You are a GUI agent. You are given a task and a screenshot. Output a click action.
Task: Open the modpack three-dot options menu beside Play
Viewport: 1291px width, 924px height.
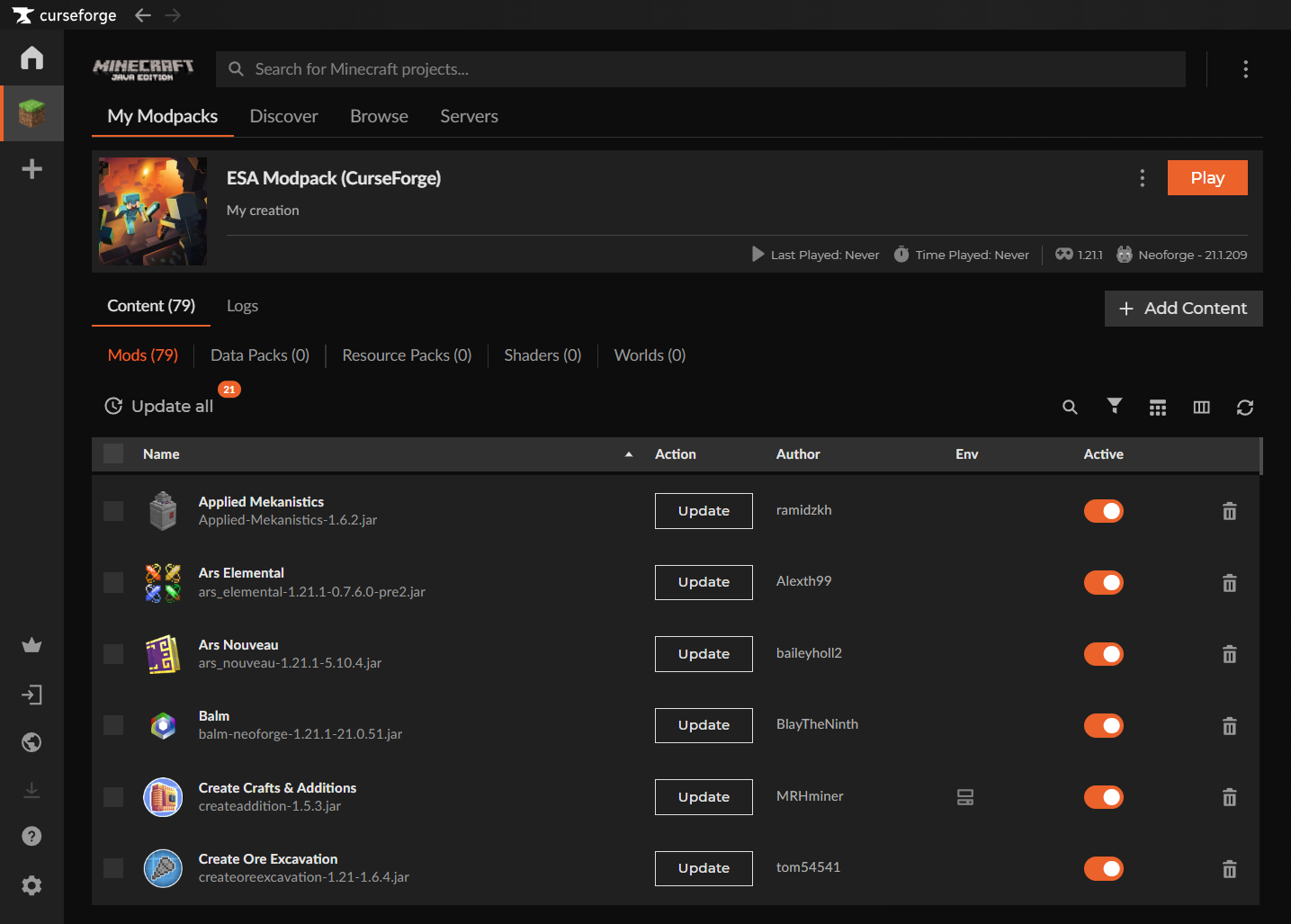[x=1142, y=178]
